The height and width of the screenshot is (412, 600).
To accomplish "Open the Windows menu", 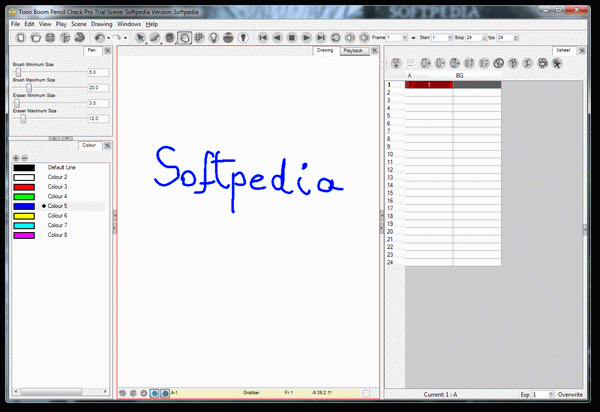I will click(x=129, y=24).
